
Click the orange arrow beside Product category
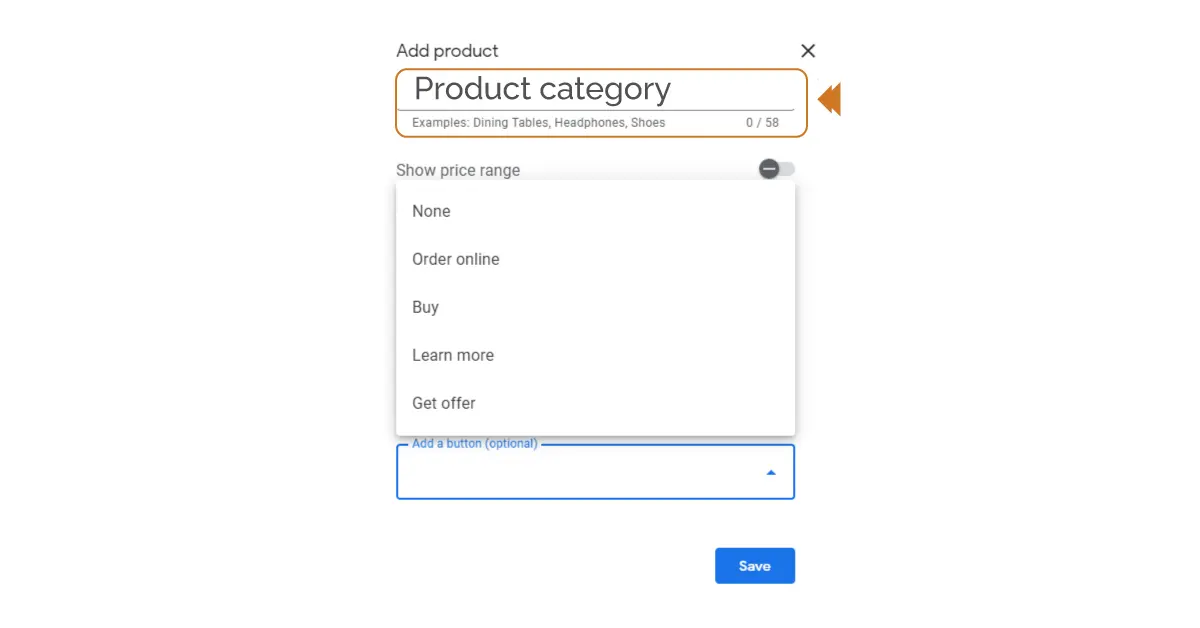tap(829, 99)
